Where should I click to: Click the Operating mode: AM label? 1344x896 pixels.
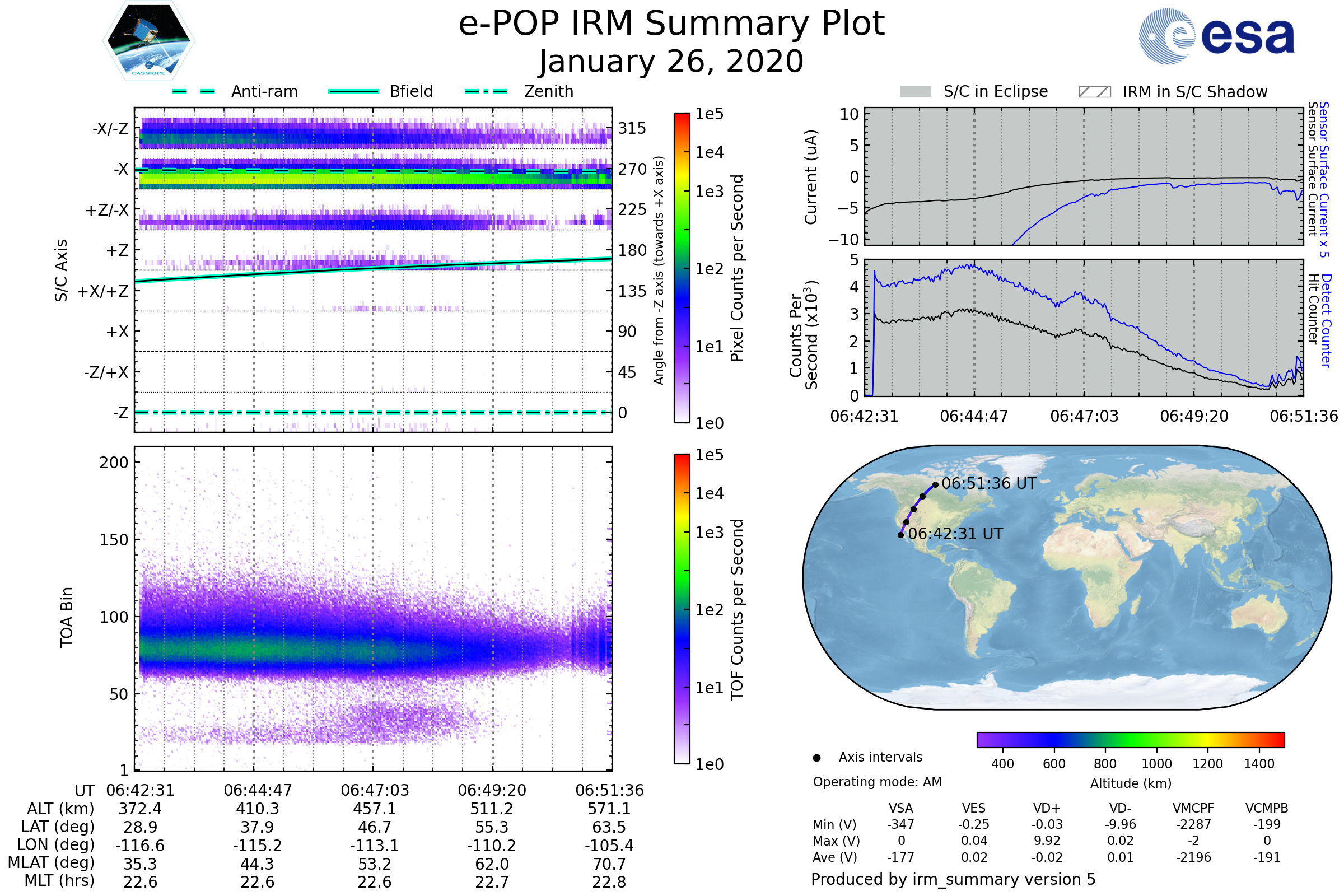pos(877,782)
